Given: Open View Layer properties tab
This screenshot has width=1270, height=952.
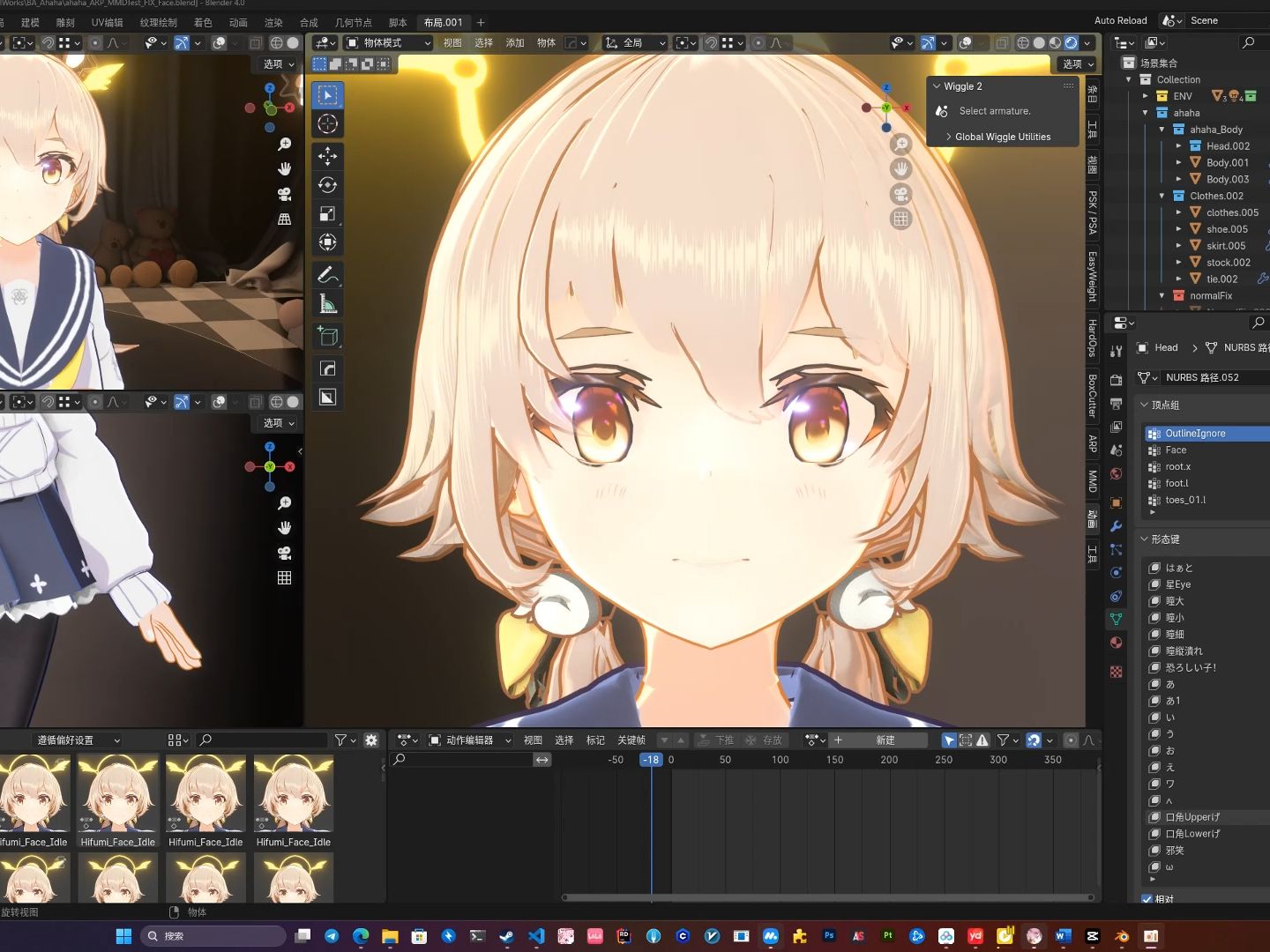Looking at the screenshot, I should (x=1116, y=427).
